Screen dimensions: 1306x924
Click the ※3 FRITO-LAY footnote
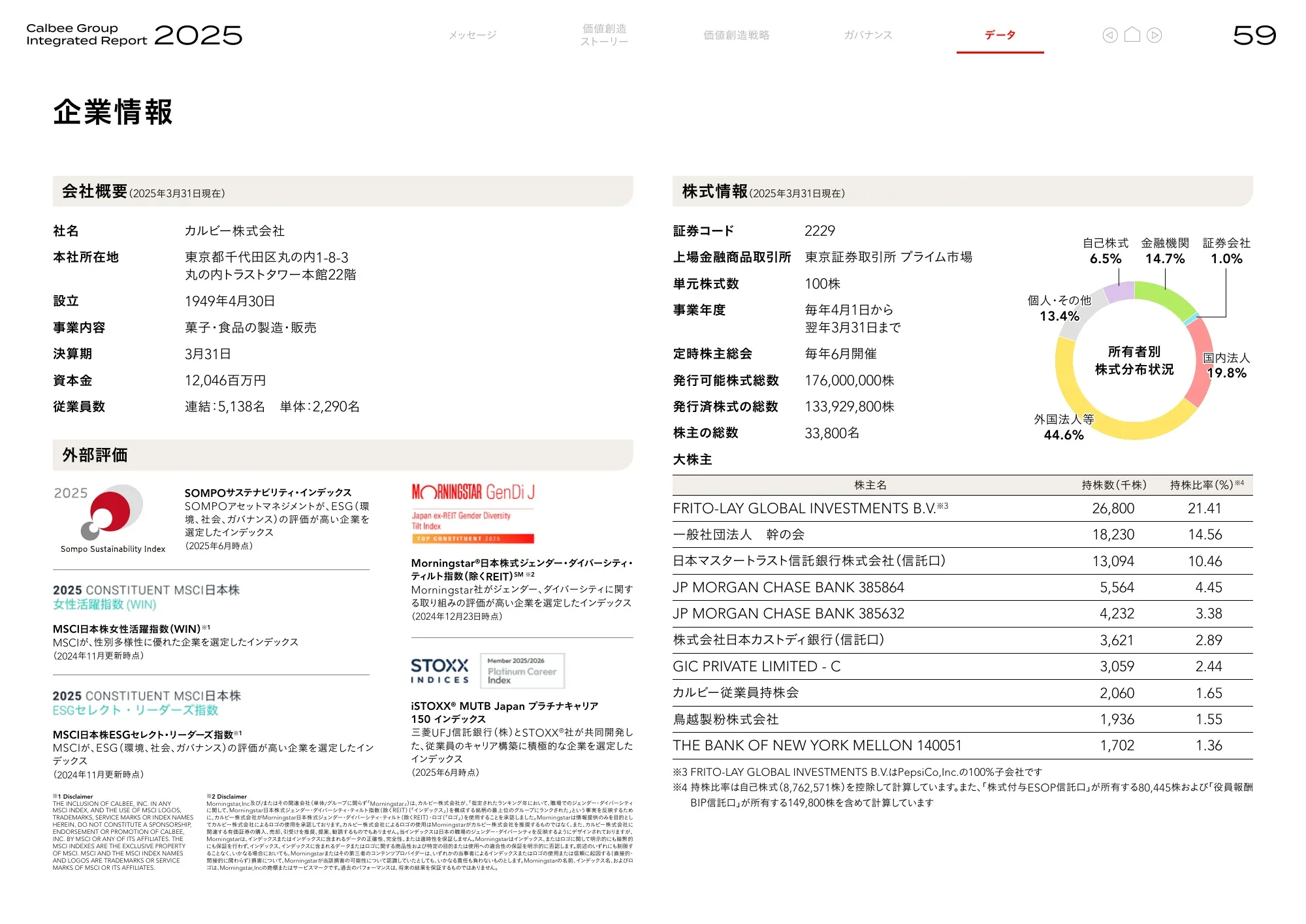click(857, 772)
